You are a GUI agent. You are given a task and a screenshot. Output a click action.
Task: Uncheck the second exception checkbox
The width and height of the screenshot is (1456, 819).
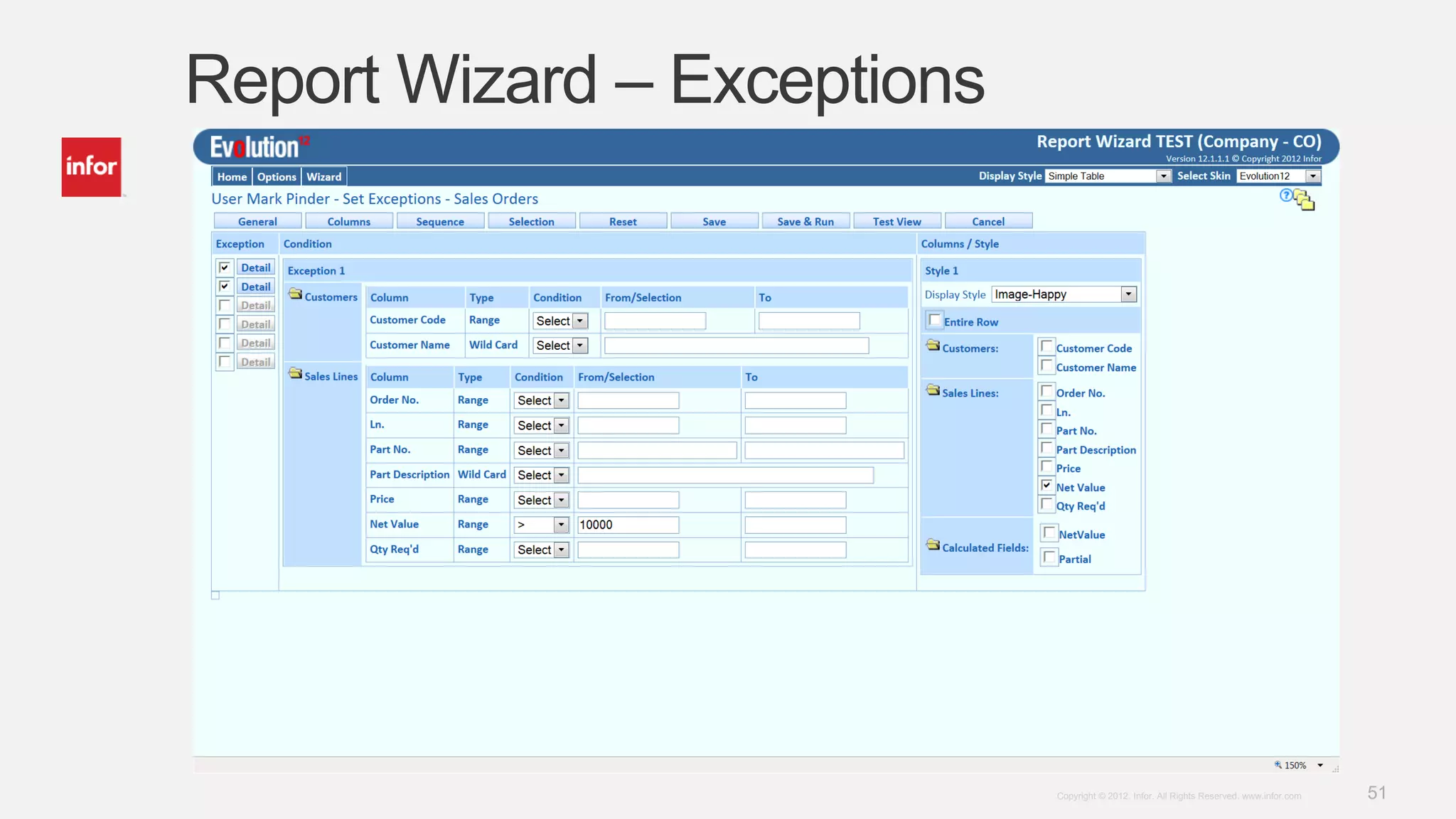pyautogui.click(x=225, y=287)
